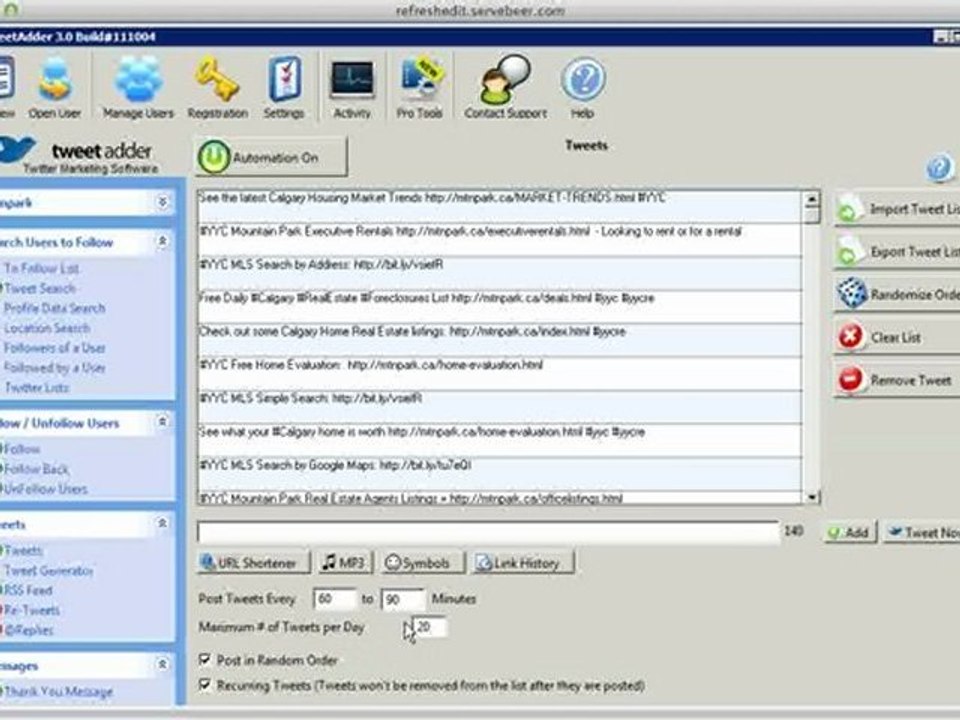Open RSS Feed sidebar link

click(x=28, y=590)
